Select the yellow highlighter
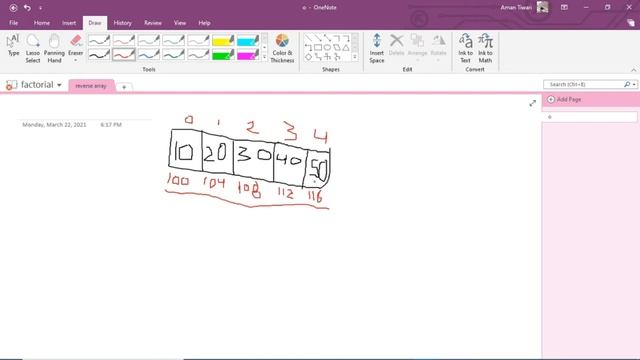The height and width of the screenshot is (360, 640). click(x=223, y=40)
